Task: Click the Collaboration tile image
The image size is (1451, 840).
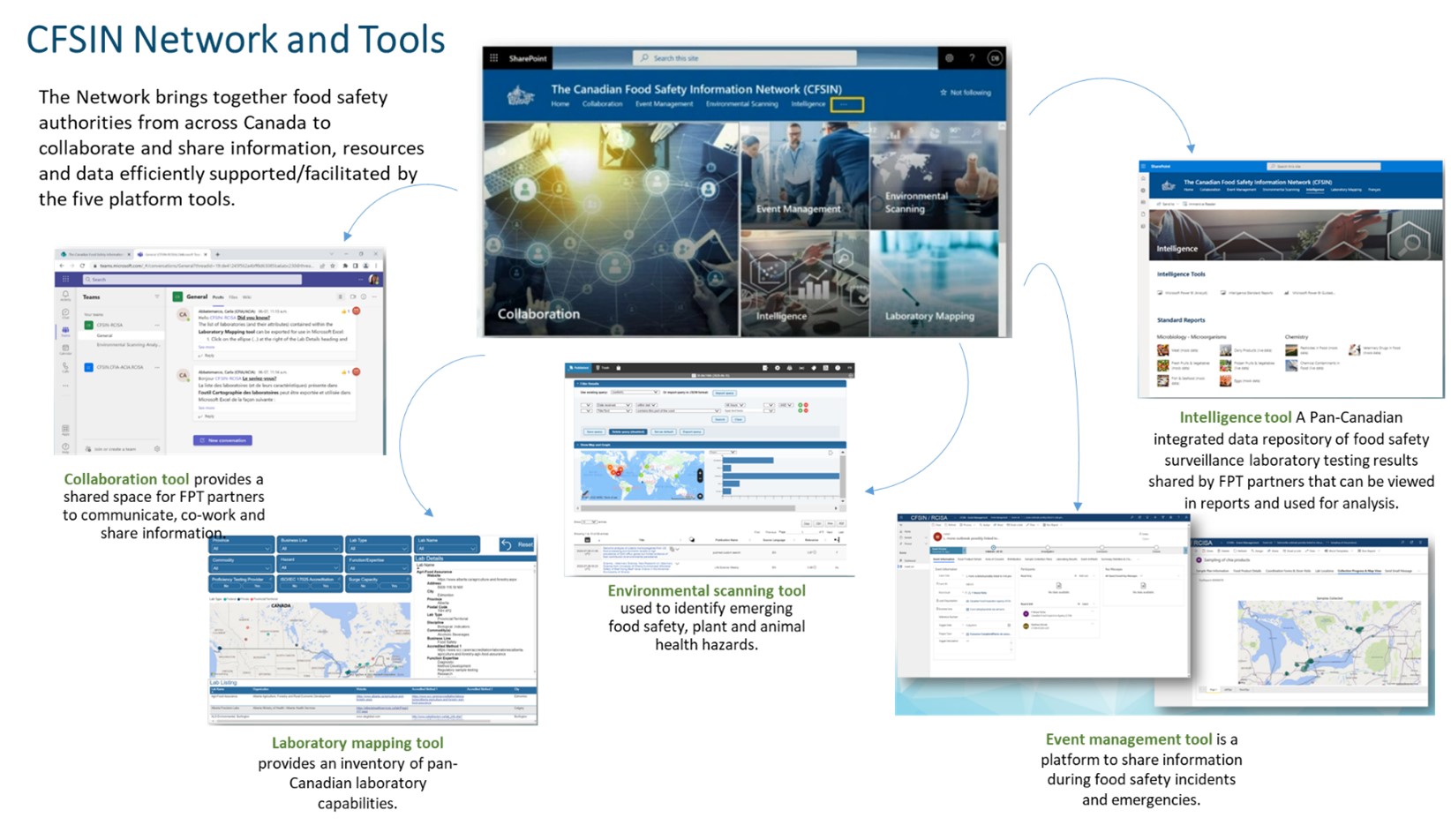Action: click(611, 229)
